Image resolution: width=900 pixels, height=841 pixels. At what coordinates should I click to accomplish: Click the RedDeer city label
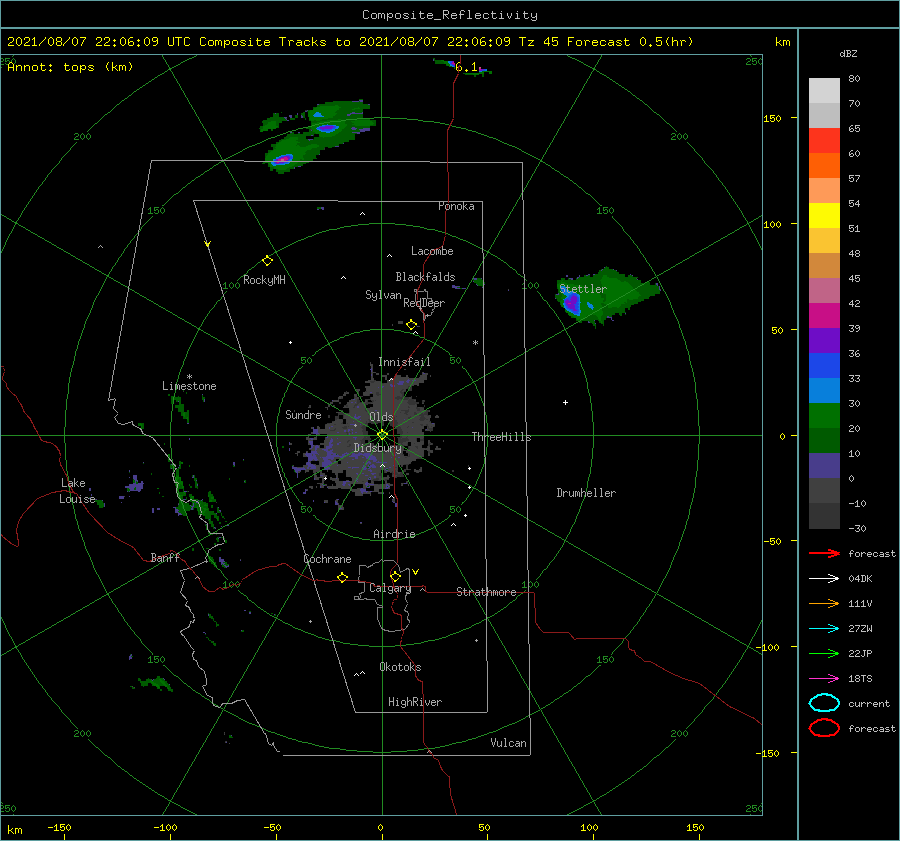(x=424, y=303)
